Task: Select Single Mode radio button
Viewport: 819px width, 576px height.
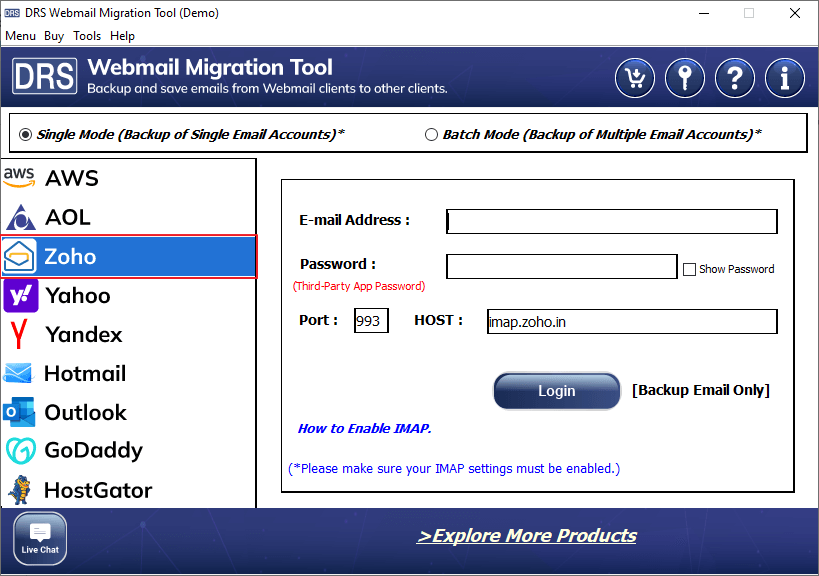Action: click(25, 135)
